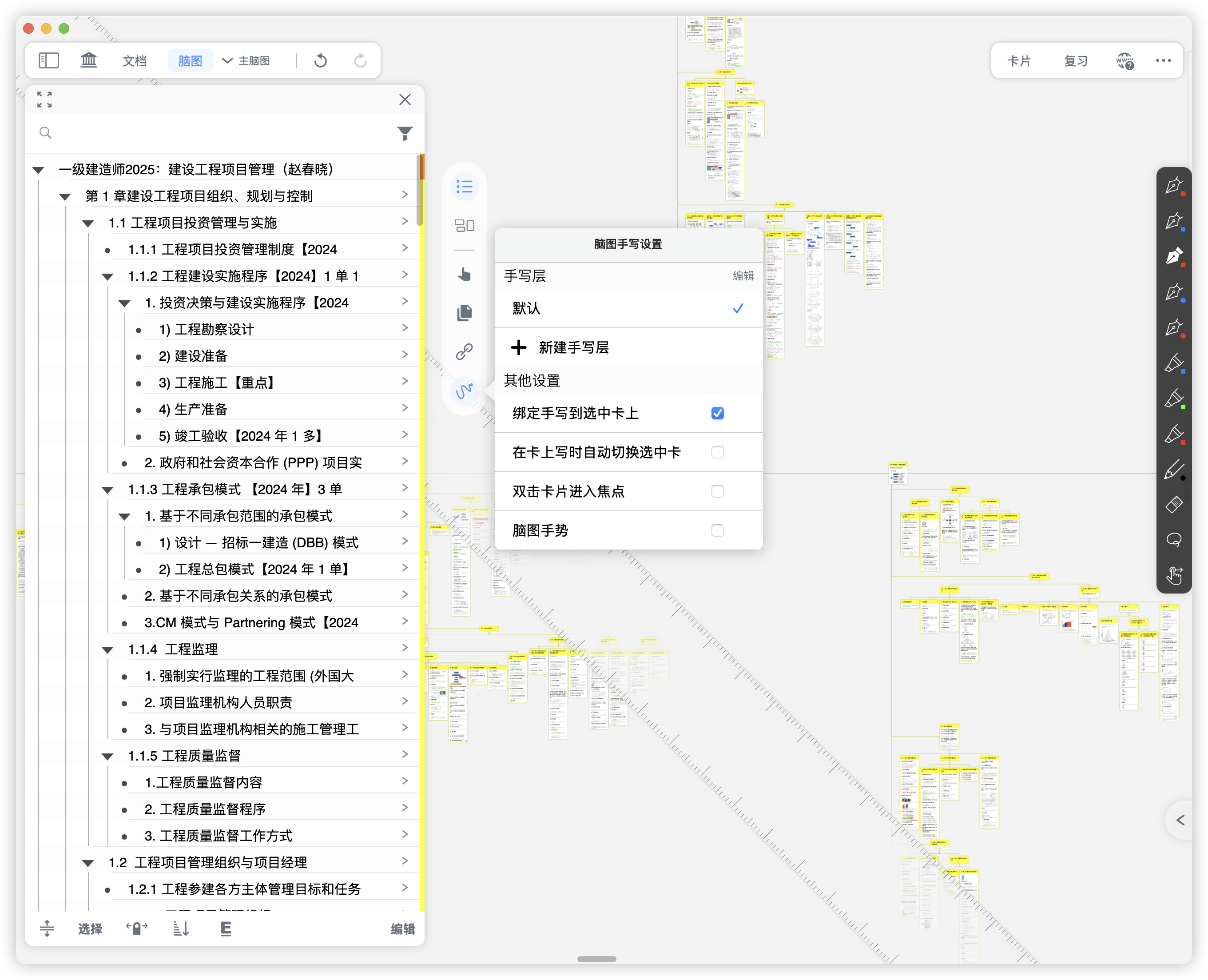The height and width of the screenshot is (980, 1208).
Task: Click 编辑 next to 手写层
Action: [743, 275]
